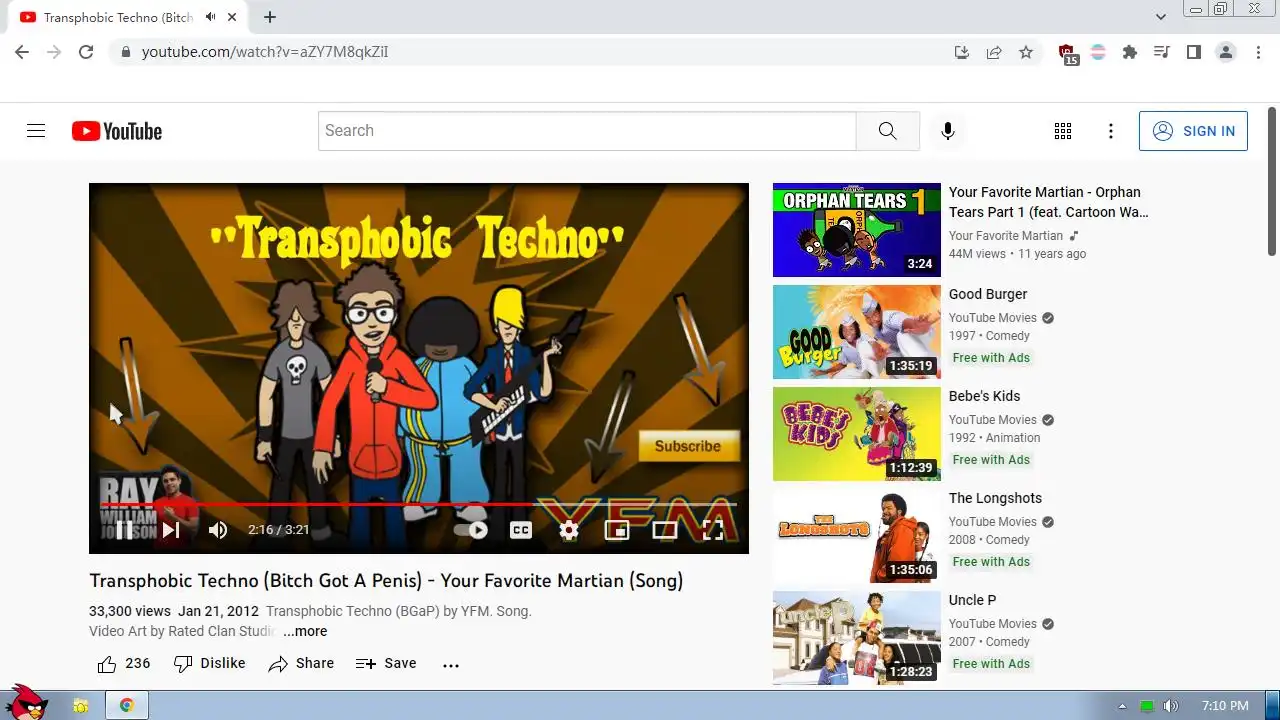
Task: Open The Longshots title link
Action: click(x=995, y=498)
